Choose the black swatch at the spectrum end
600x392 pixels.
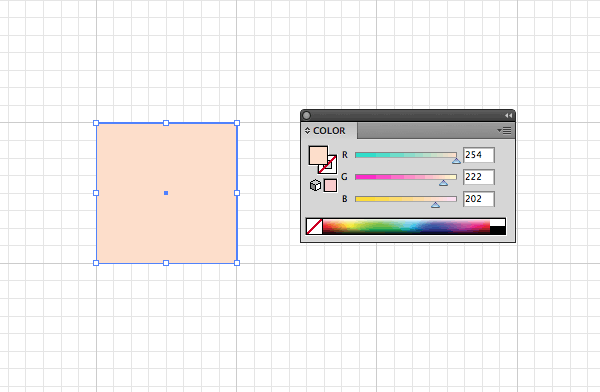click(x=497, y=230)
